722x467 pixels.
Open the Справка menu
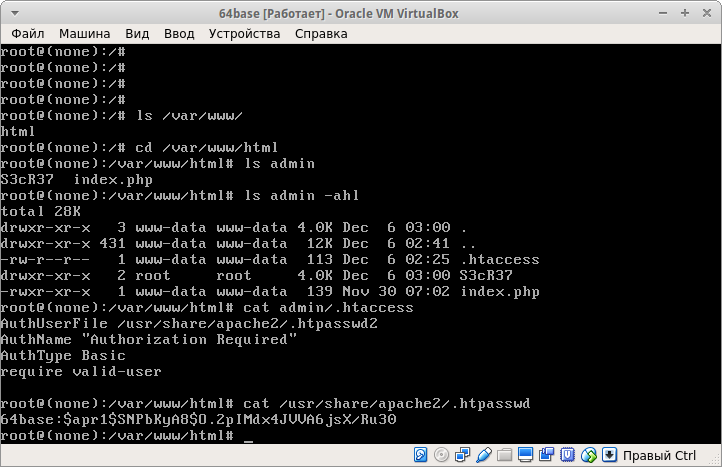pos(321,34)
